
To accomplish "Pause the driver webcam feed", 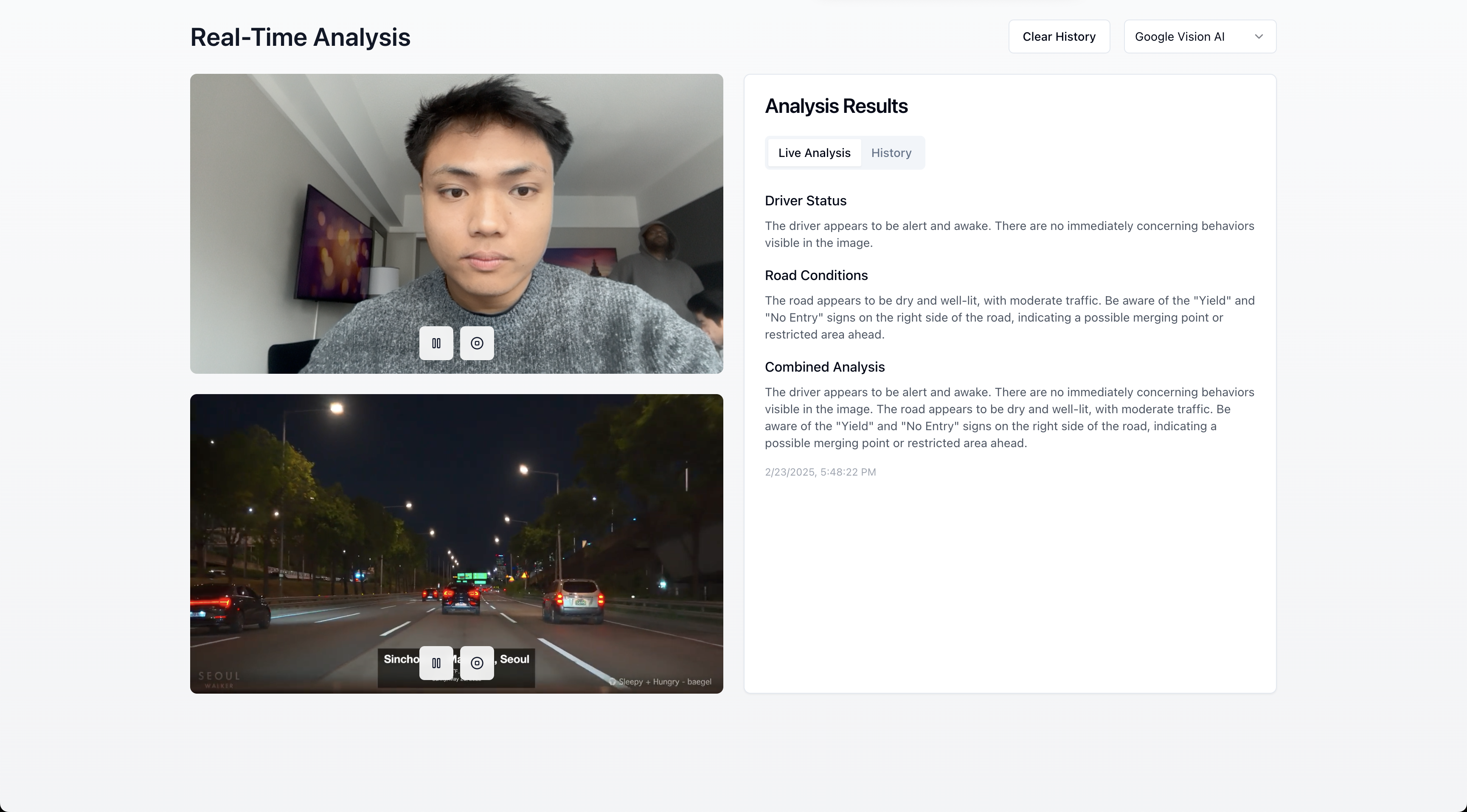I will coord(436,343).
